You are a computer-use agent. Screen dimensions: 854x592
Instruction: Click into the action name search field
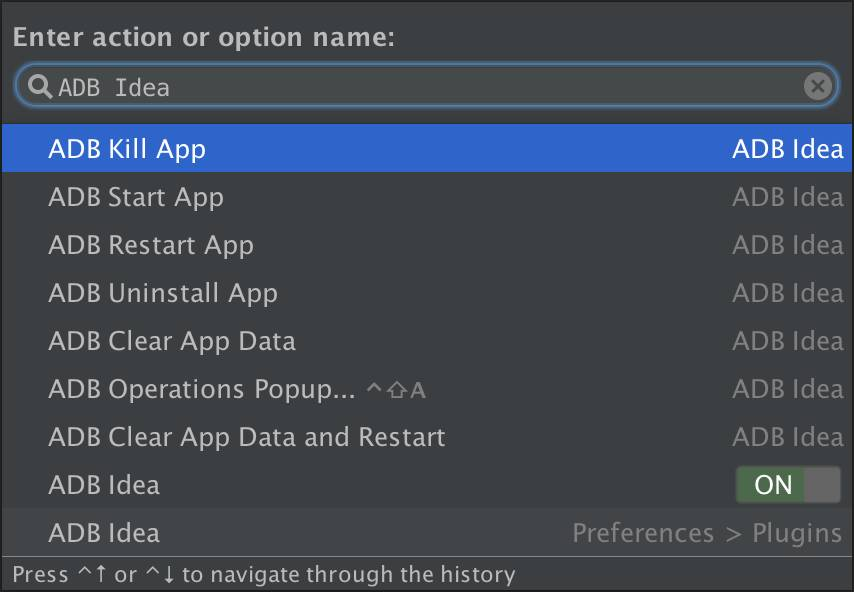coord(420,87)
